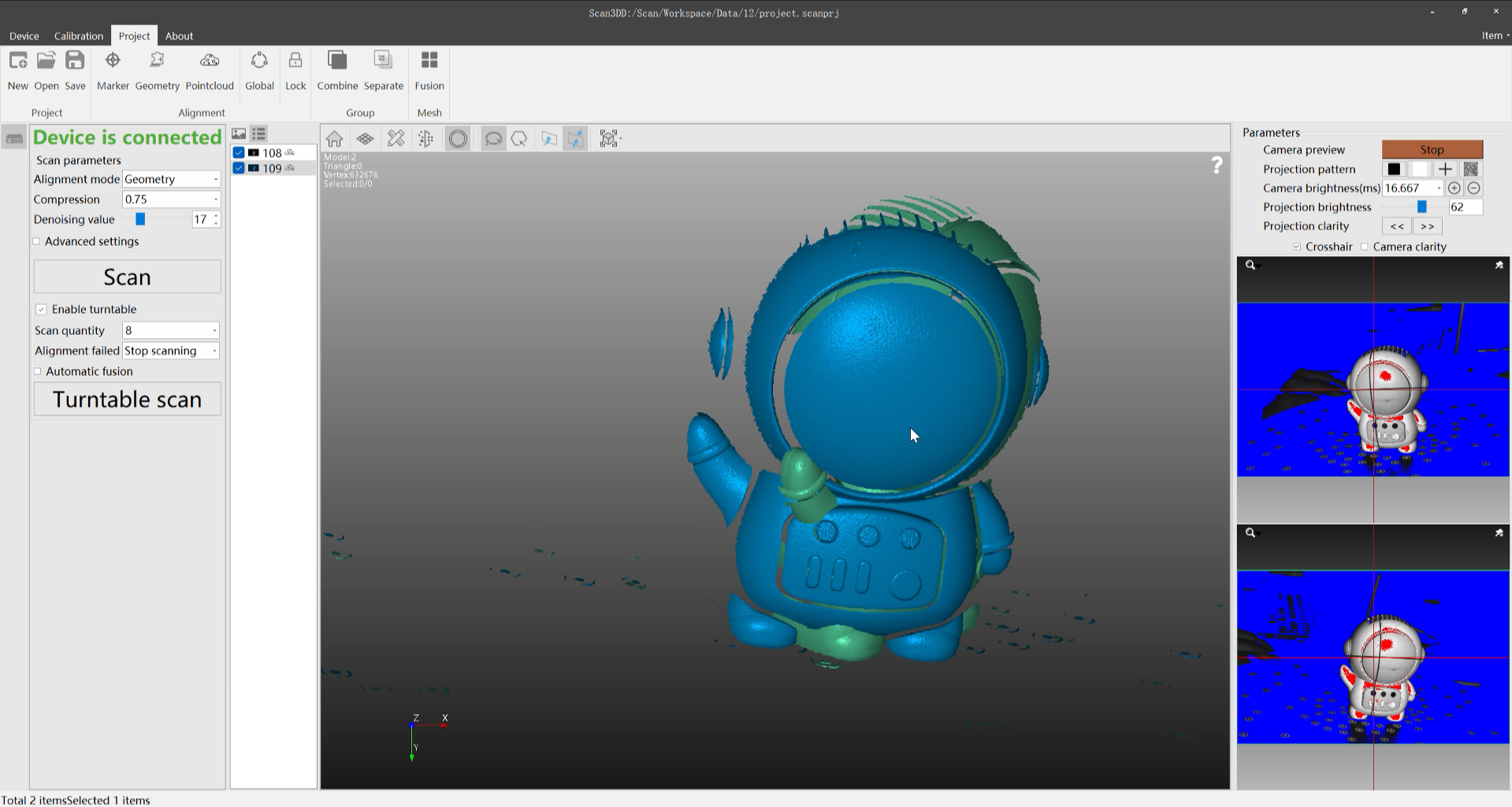Open the ruler and pencil measure tool
The image size is (1512, 807).
point(396,139)
